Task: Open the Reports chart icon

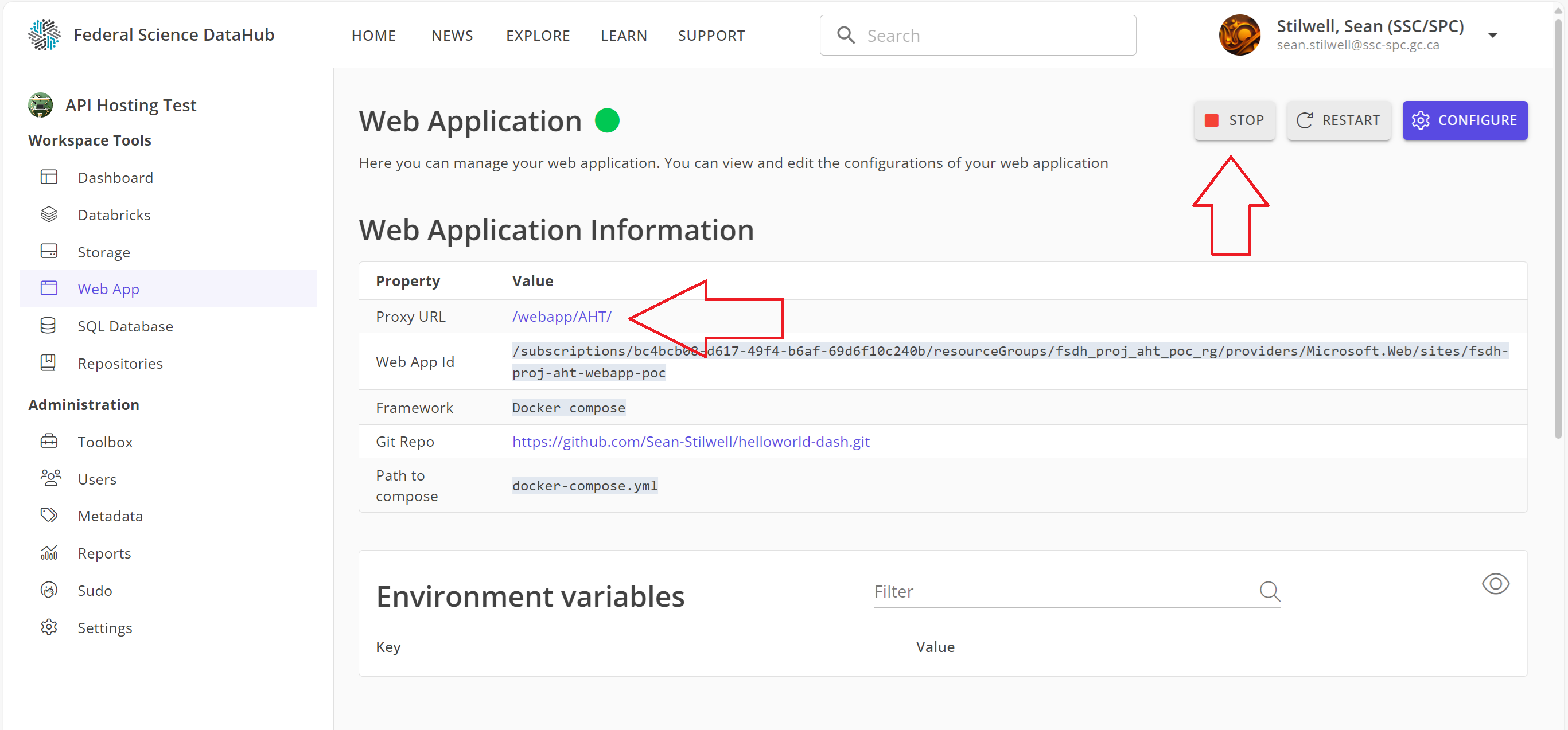Action: (49, 552)
